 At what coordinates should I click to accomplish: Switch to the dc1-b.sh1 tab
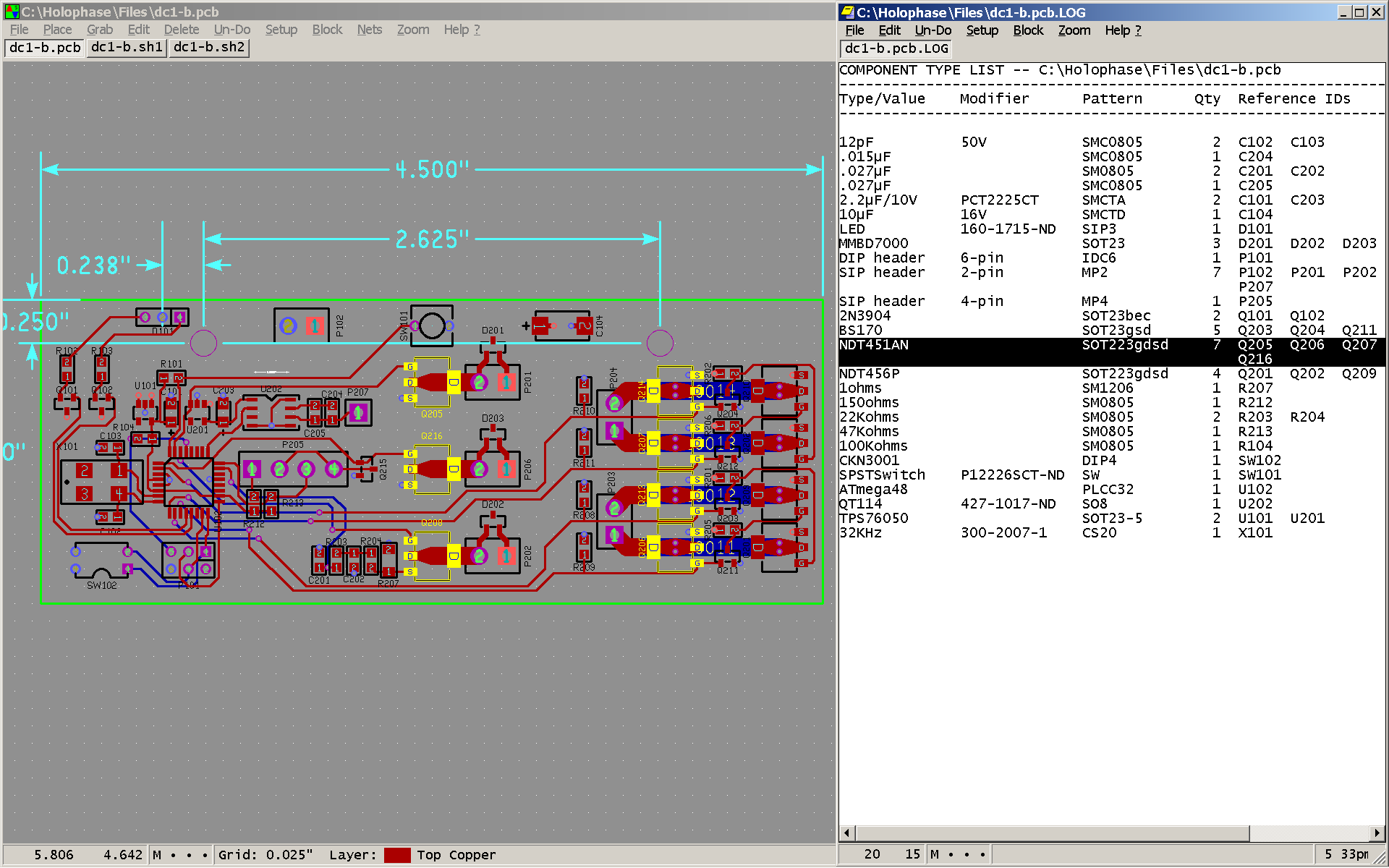[127, 47]
